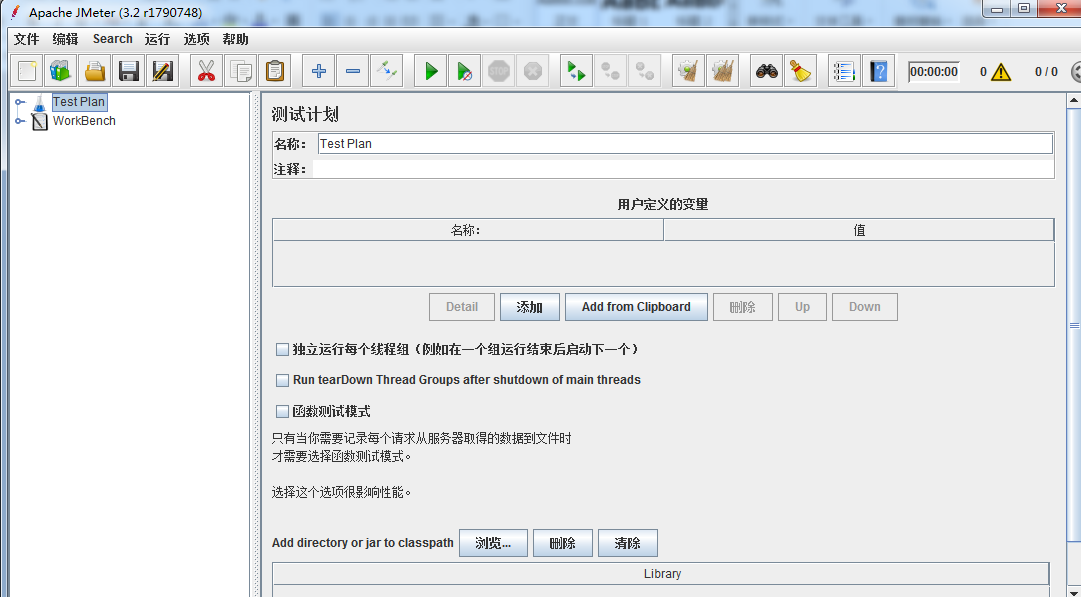Click the blue minus Collapse All icon
This screenshot has width=1081, height=597.
(x=352, y=71)
